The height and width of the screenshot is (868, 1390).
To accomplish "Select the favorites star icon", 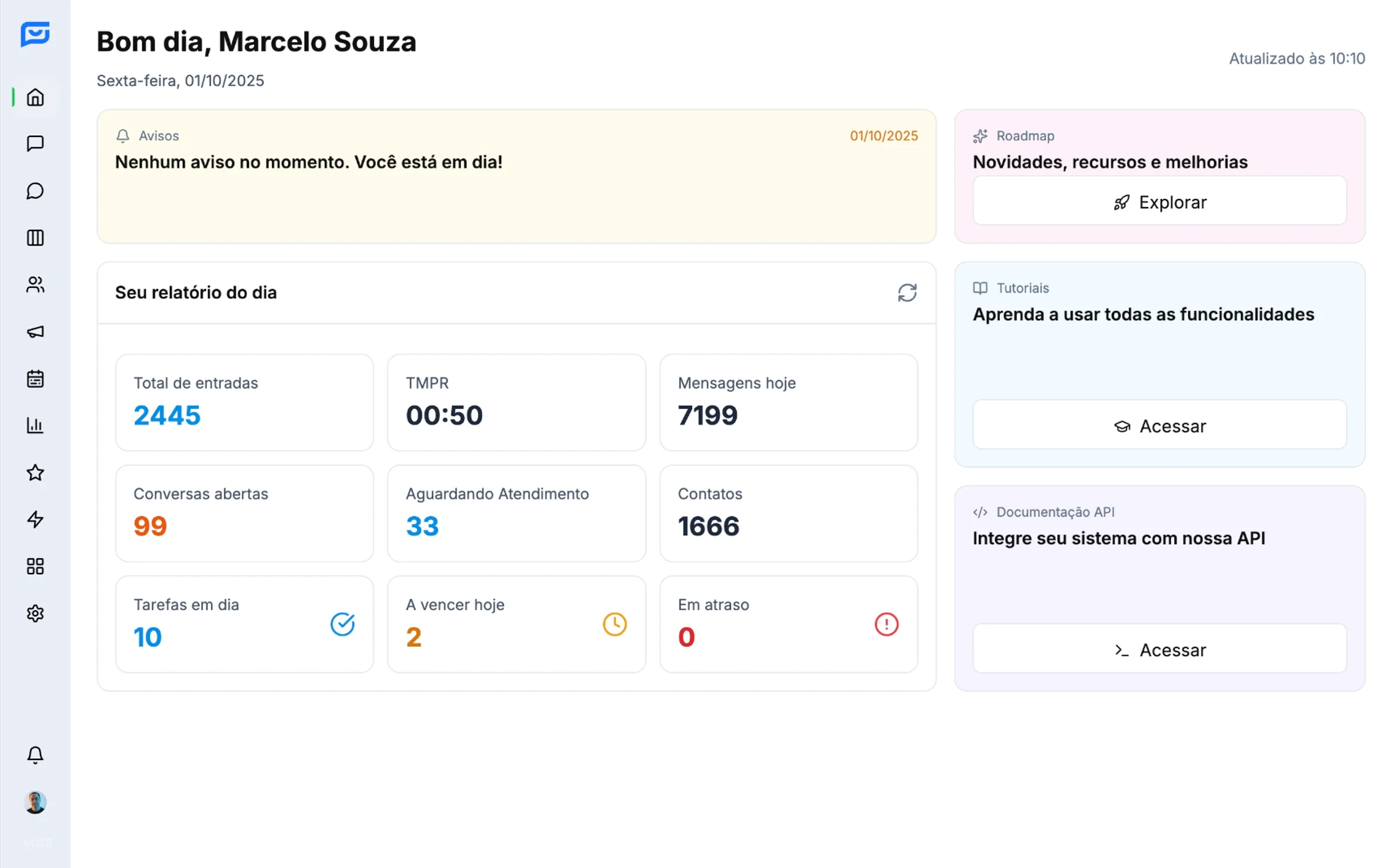I will 35,473.
